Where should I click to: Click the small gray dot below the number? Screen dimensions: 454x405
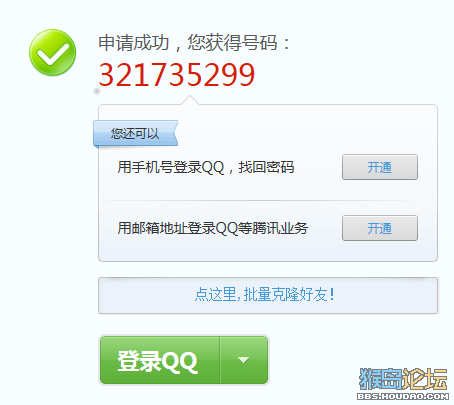97,91
